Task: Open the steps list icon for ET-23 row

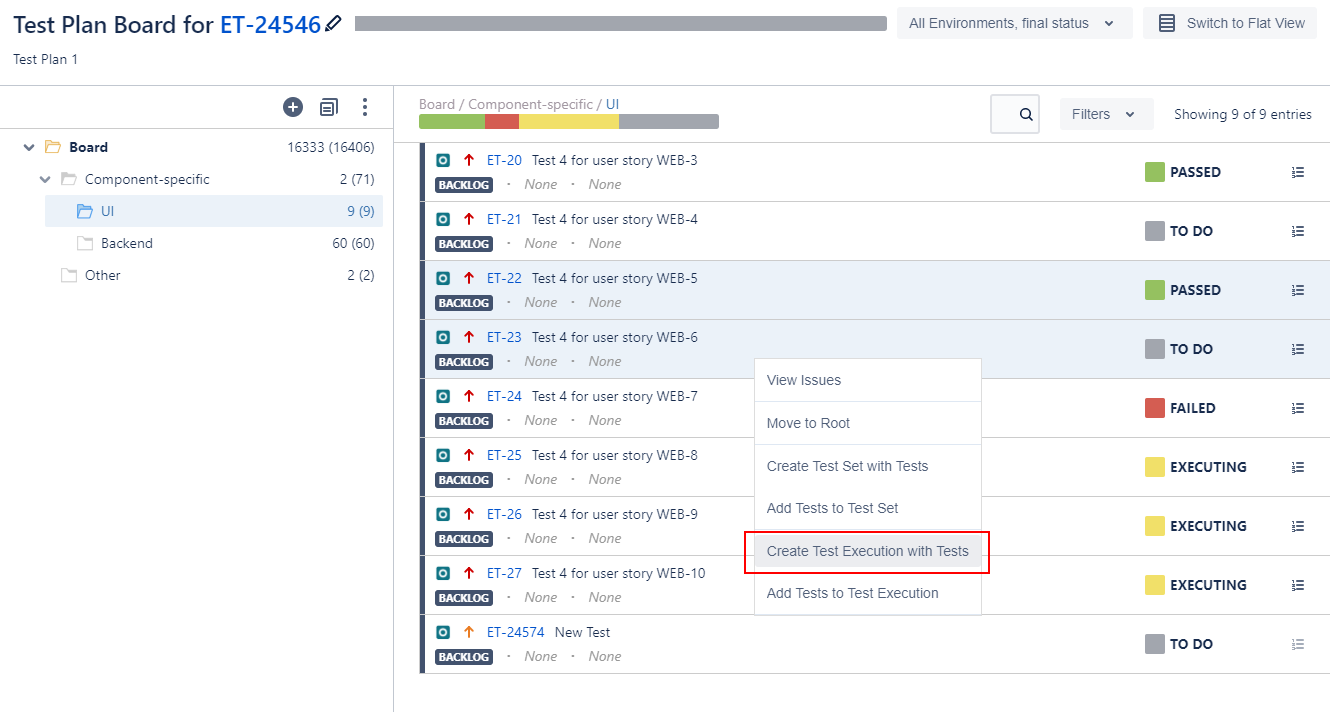Action: [x=1298, y=349]
